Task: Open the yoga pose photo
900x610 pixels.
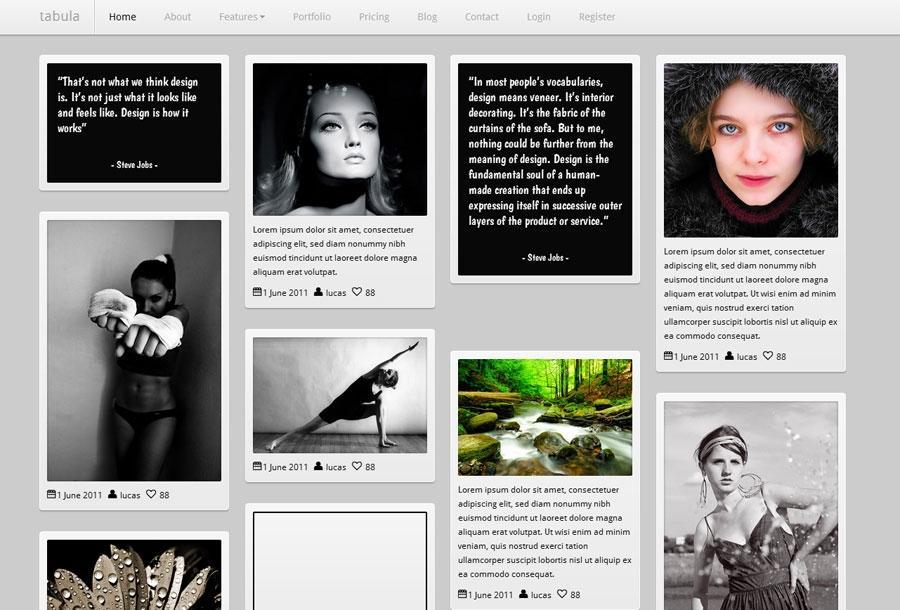Action: coord(340,395)
